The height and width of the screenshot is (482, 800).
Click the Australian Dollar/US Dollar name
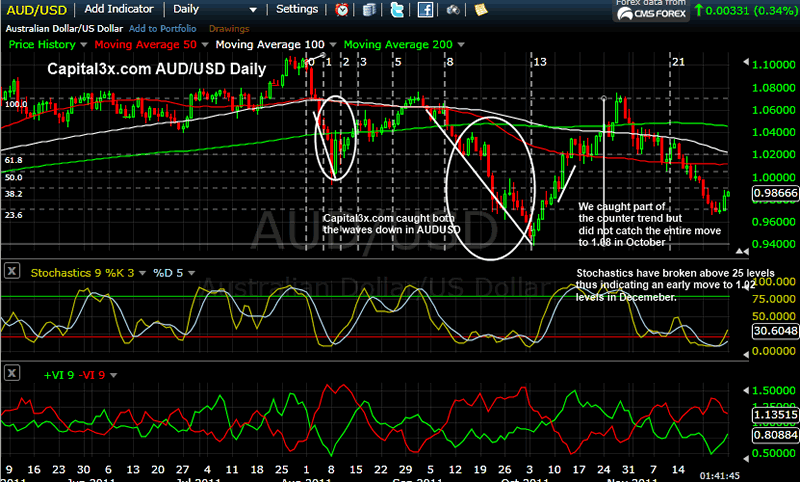64,29
